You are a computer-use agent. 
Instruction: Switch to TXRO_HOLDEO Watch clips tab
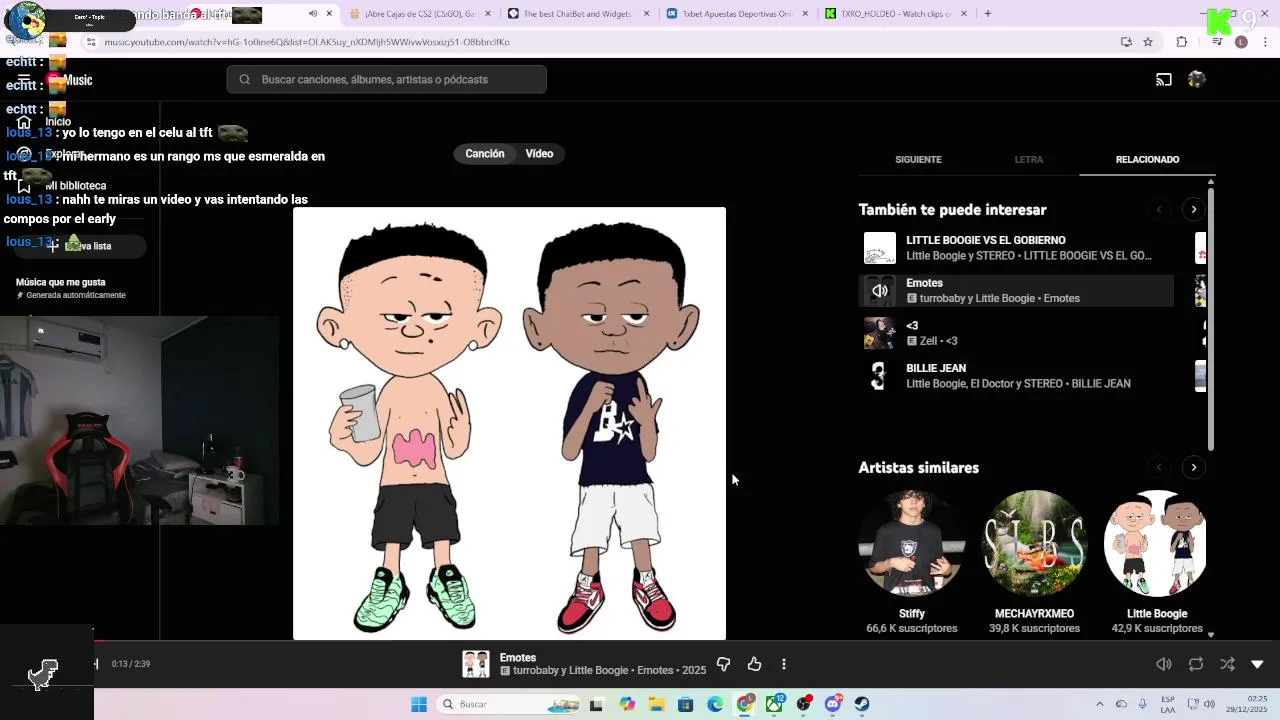click(x=896, y=14)
